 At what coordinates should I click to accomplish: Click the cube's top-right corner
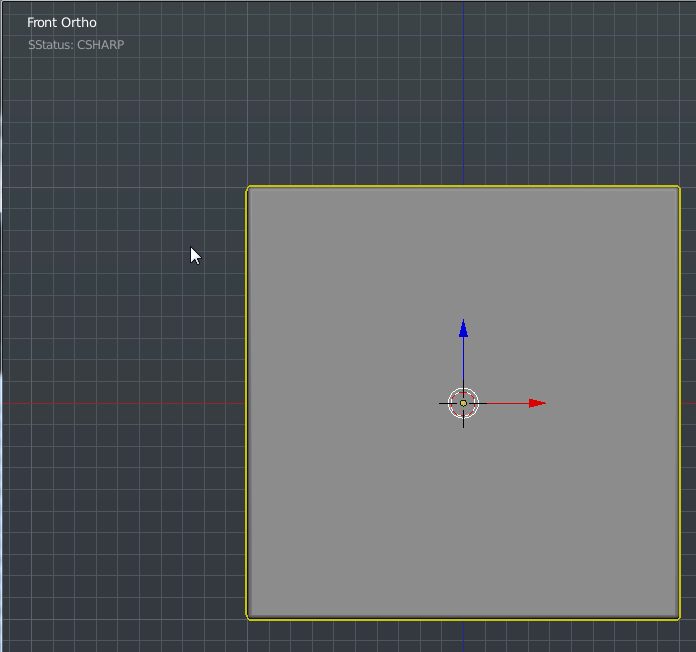tap(678, 188)
